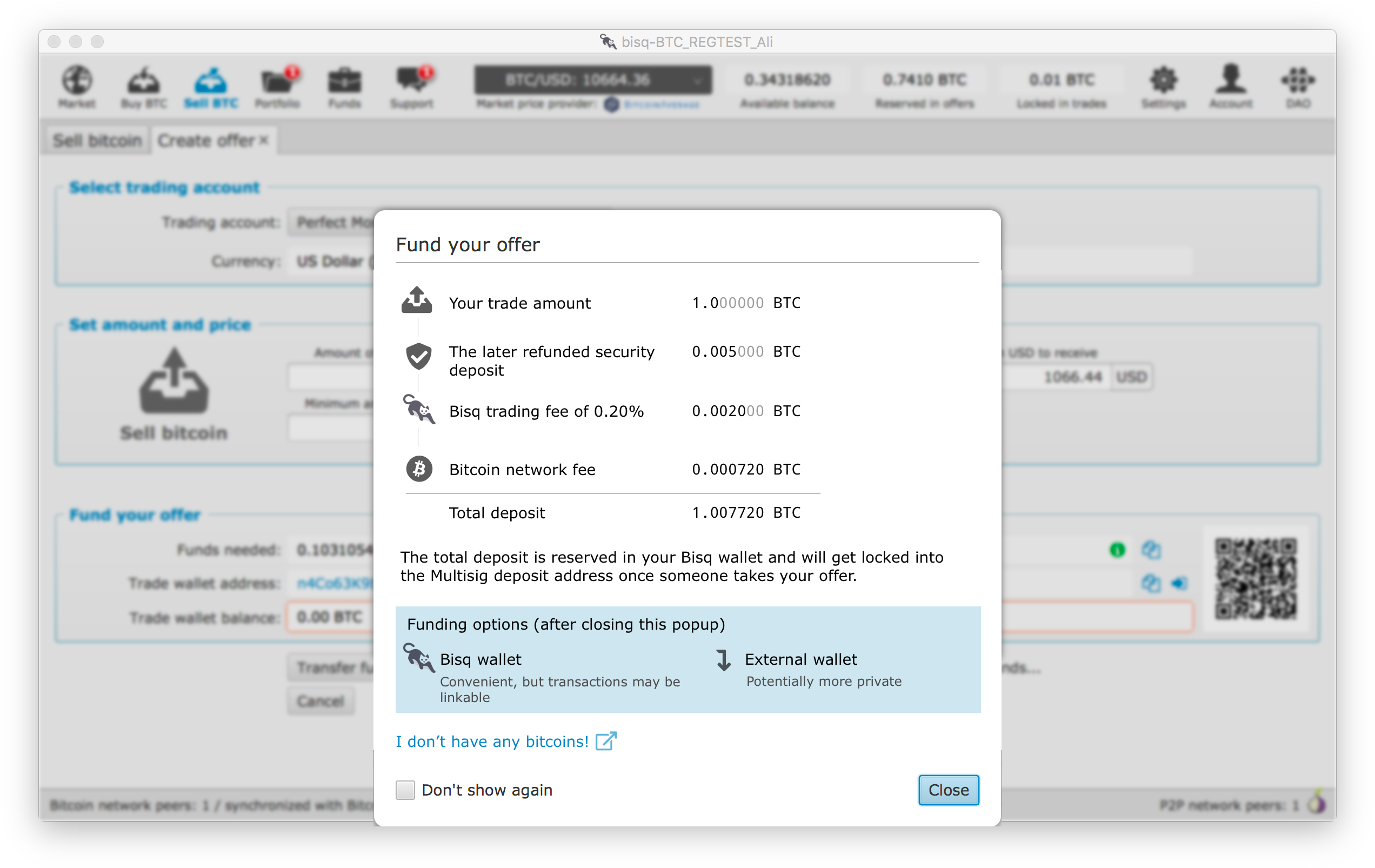
Task: Click the trade amount upload icon in popup
Action: (417, 300)
